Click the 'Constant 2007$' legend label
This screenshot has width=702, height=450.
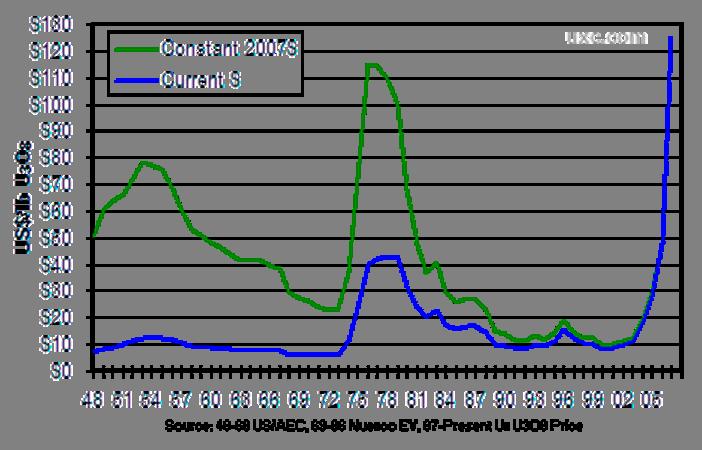tap(229, 48)
